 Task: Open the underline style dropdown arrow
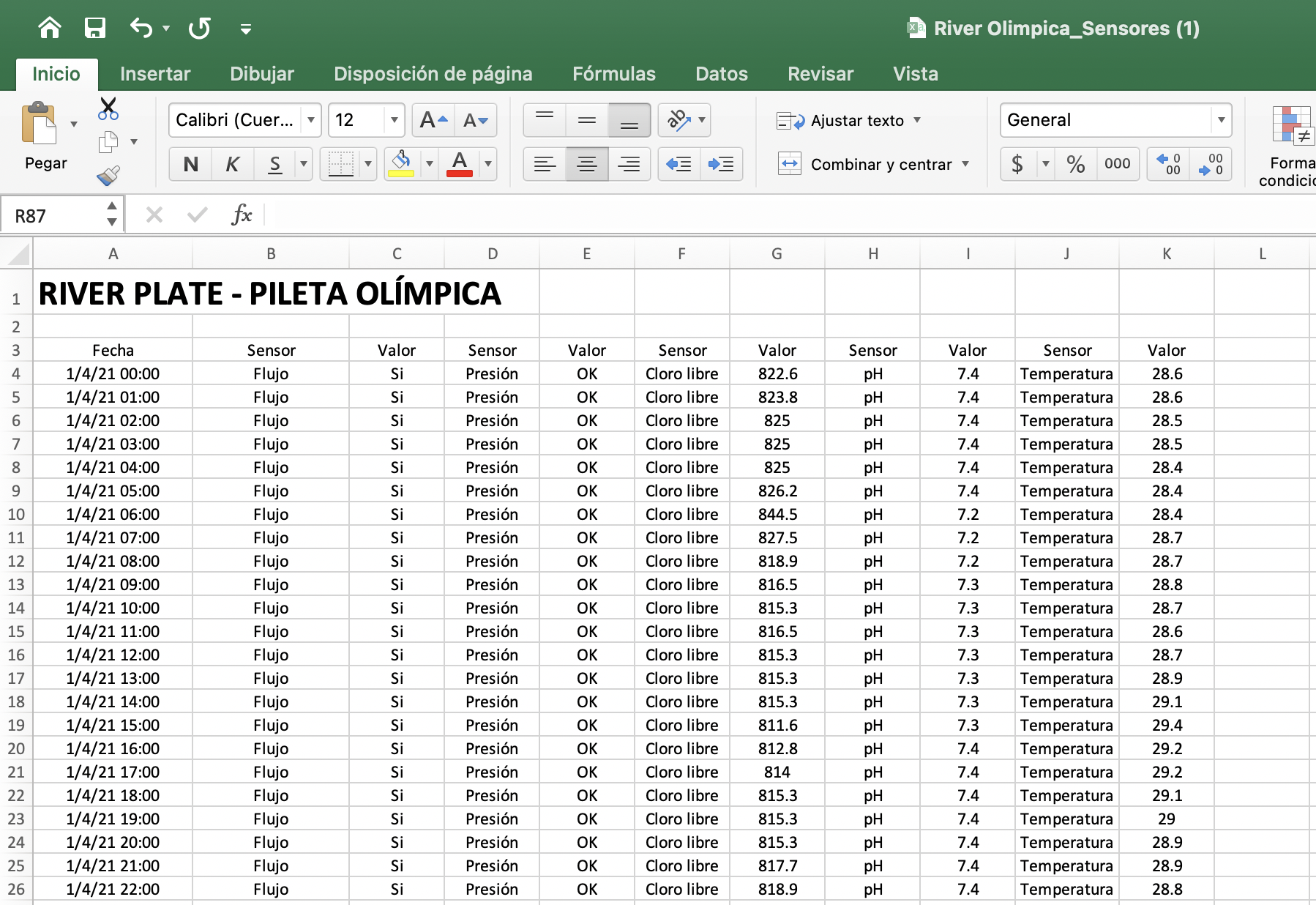304,164
